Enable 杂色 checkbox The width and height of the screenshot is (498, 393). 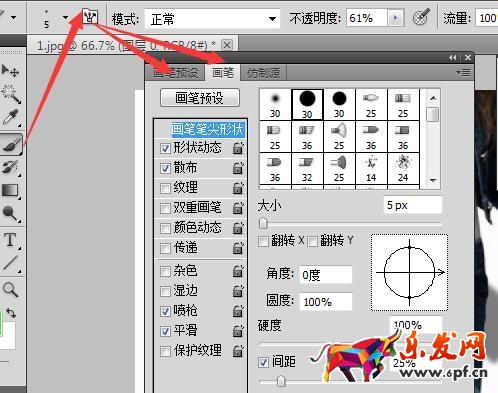pos(165,271)
